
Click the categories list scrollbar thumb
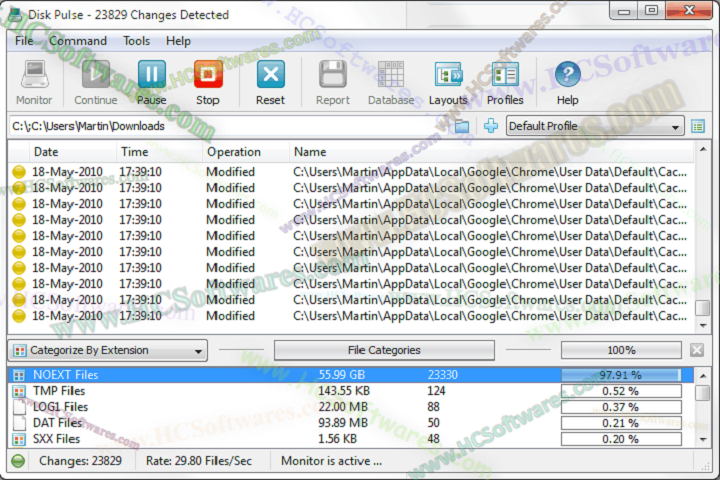click(703, 393)
